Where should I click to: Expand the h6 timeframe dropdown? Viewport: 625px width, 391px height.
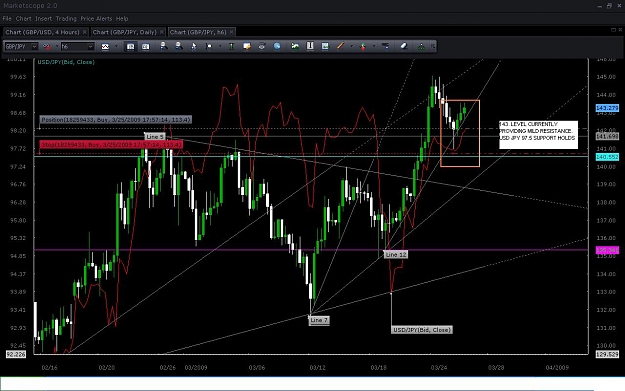(90, 47)
